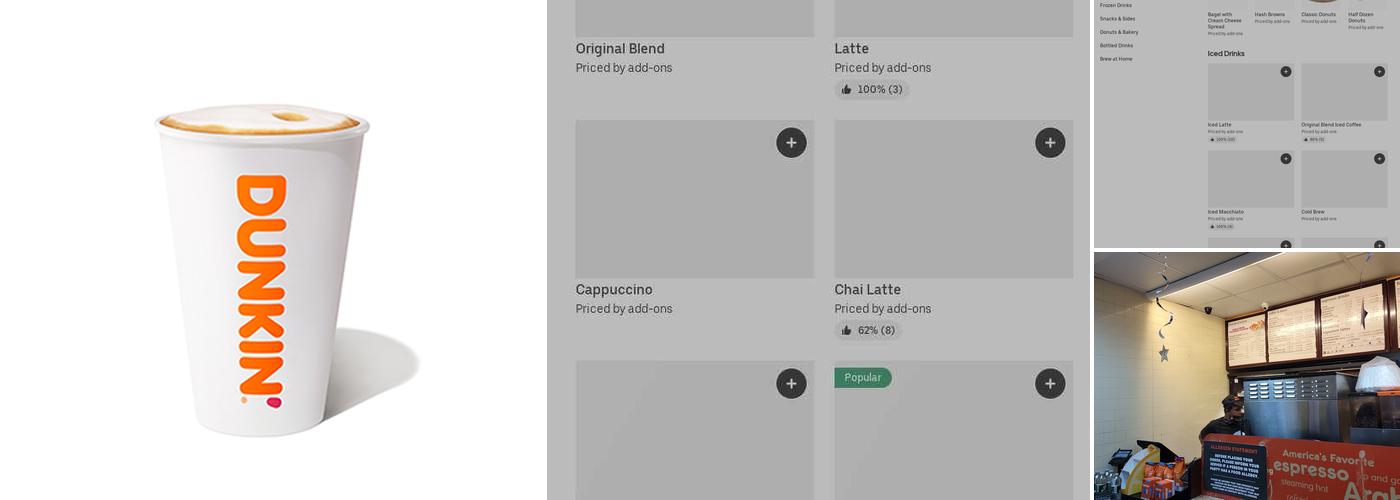Click plus on the Popular-tagged item

tap(1050, 383)
